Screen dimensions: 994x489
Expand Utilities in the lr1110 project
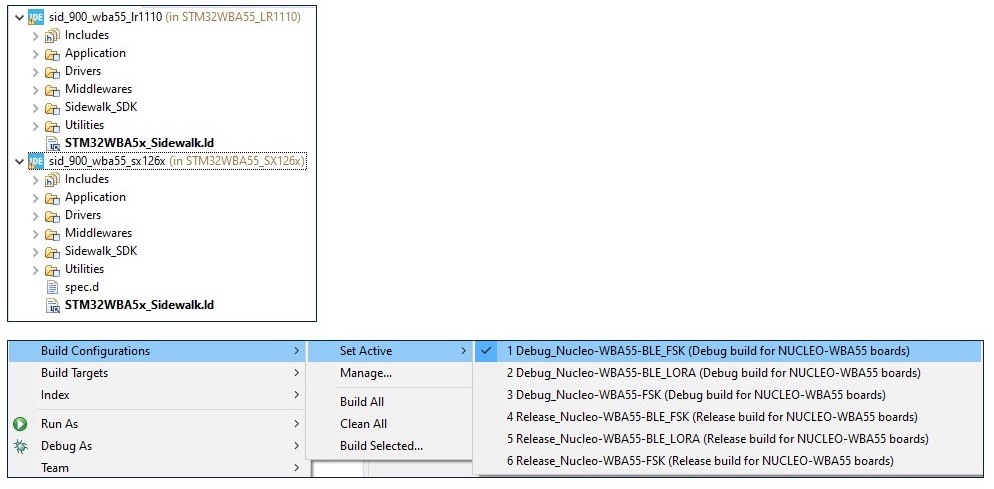click(x=36, y=125)
